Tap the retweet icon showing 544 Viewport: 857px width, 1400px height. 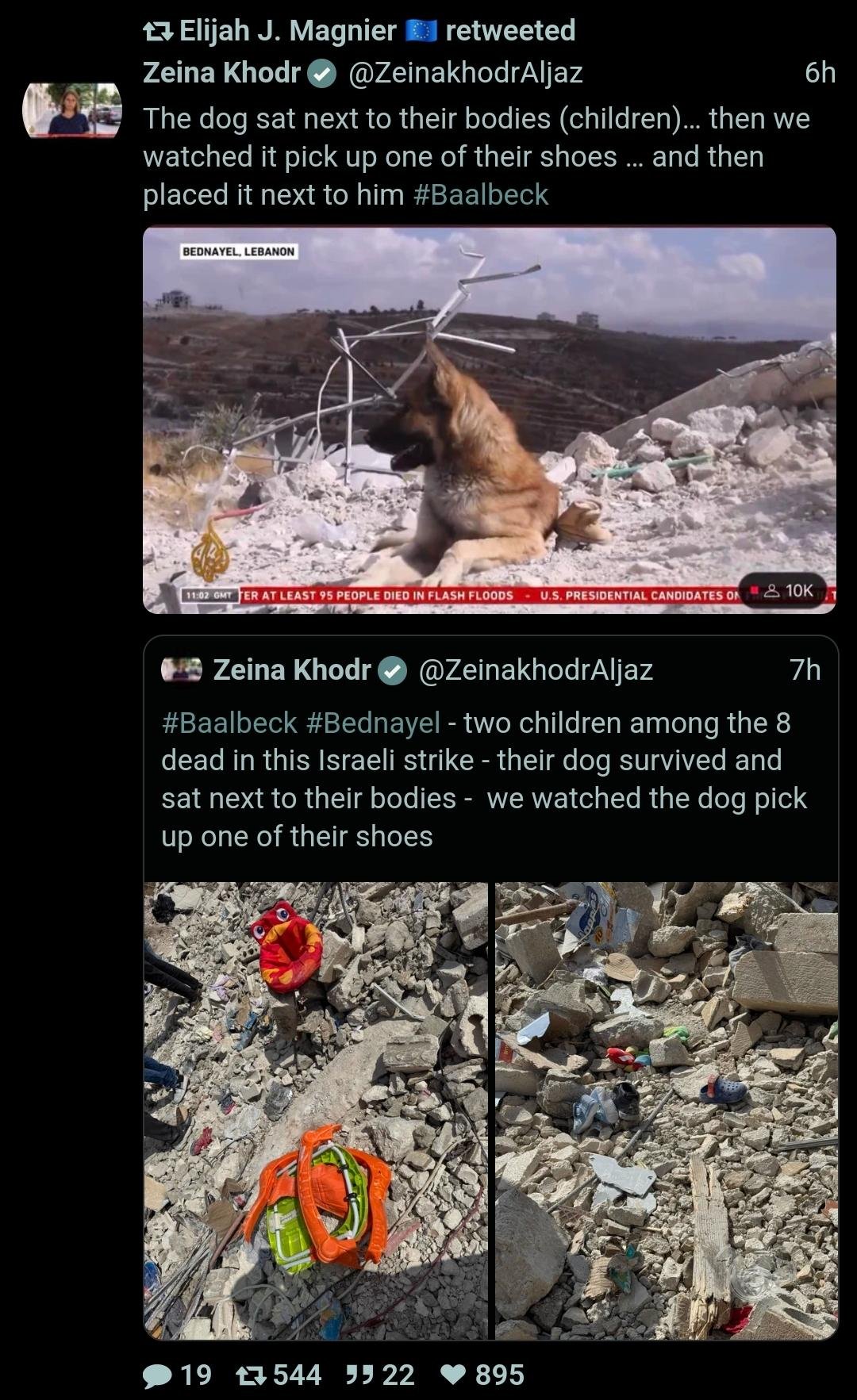[251, 1375]
